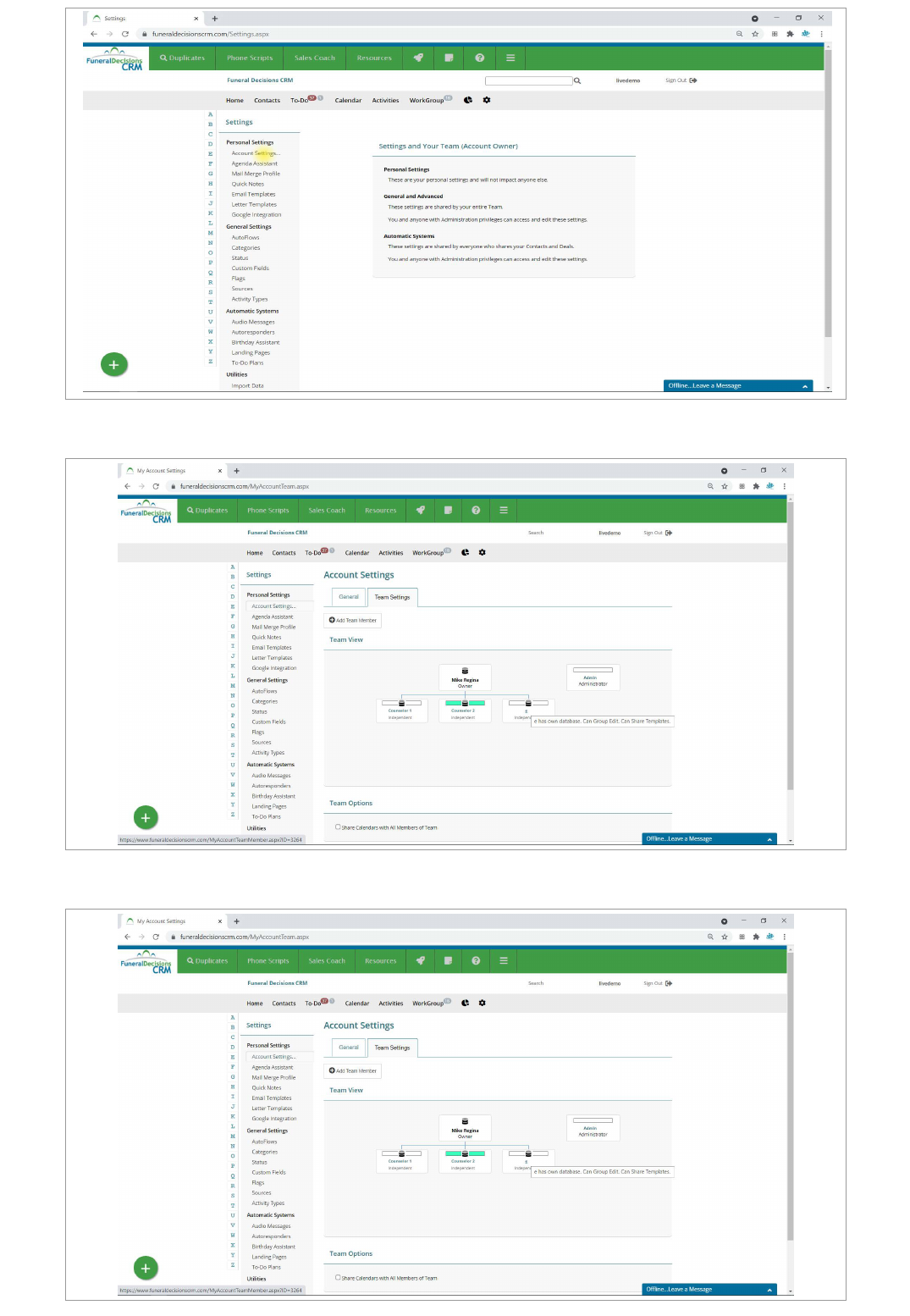Click Add Team Member button in the middle screenshot

point(353,621)
